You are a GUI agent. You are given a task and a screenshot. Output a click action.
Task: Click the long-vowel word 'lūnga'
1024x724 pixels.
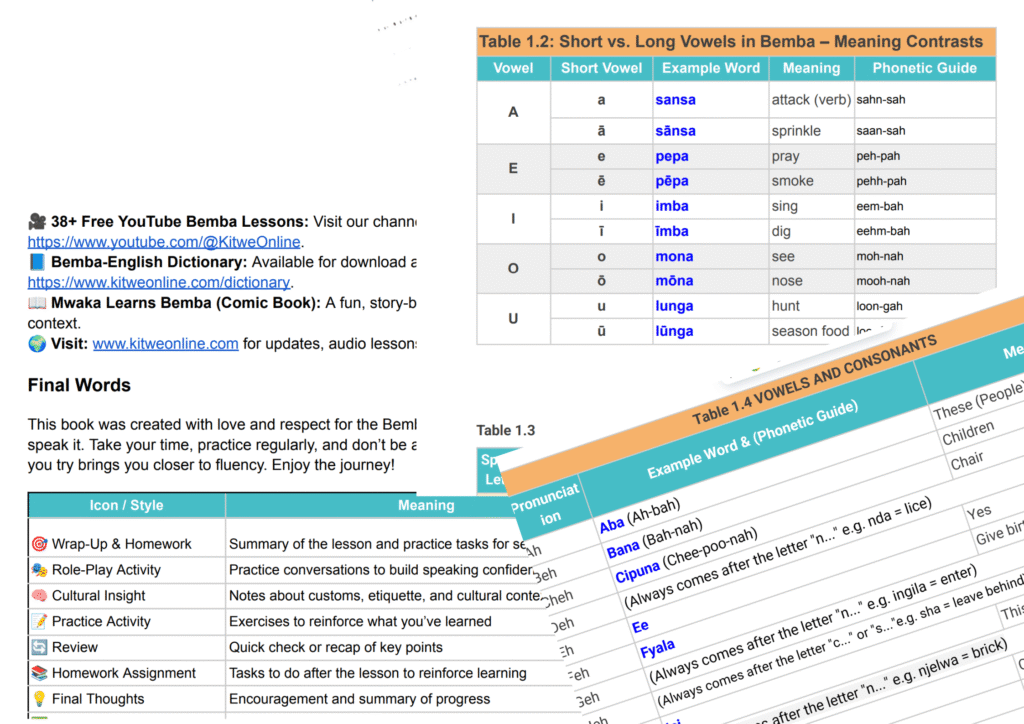(x=674, y=331)
